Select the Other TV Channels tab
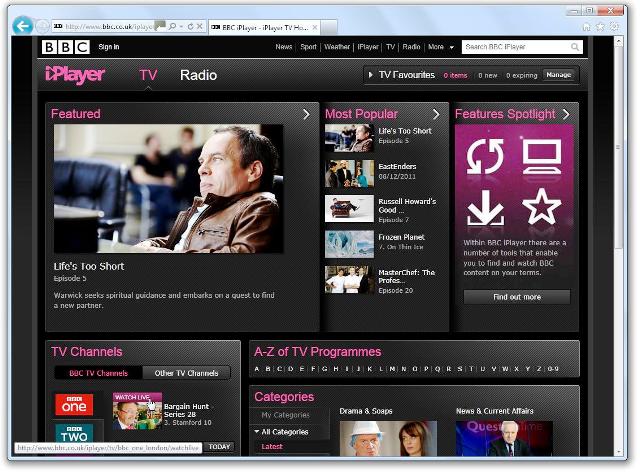Viewport: 640px width, 472px height. (x=186, y=373)
